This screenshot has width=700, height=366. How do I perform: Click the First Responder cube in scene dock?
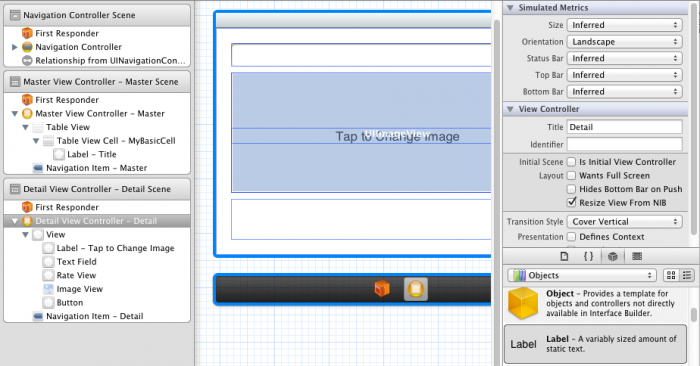click(382, 289)
